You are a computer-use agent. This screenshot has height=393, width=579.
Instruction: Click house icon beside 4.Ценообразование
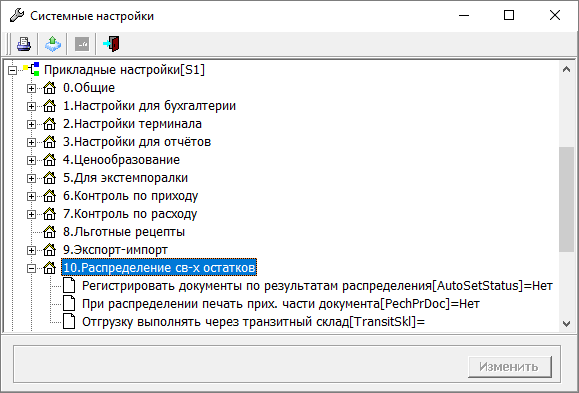coord(49,160)
